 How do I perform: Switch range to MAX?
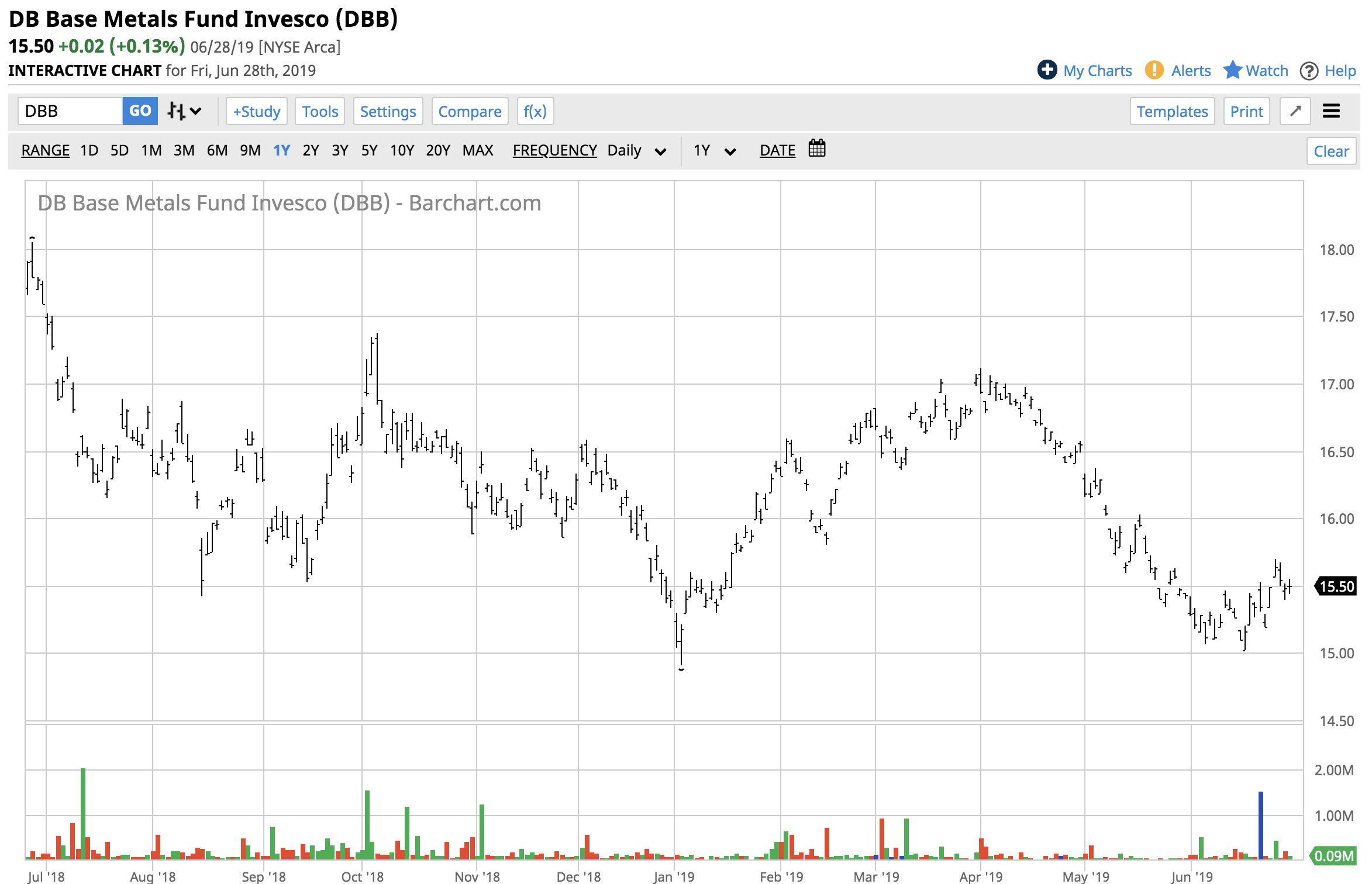pos(477,151)
